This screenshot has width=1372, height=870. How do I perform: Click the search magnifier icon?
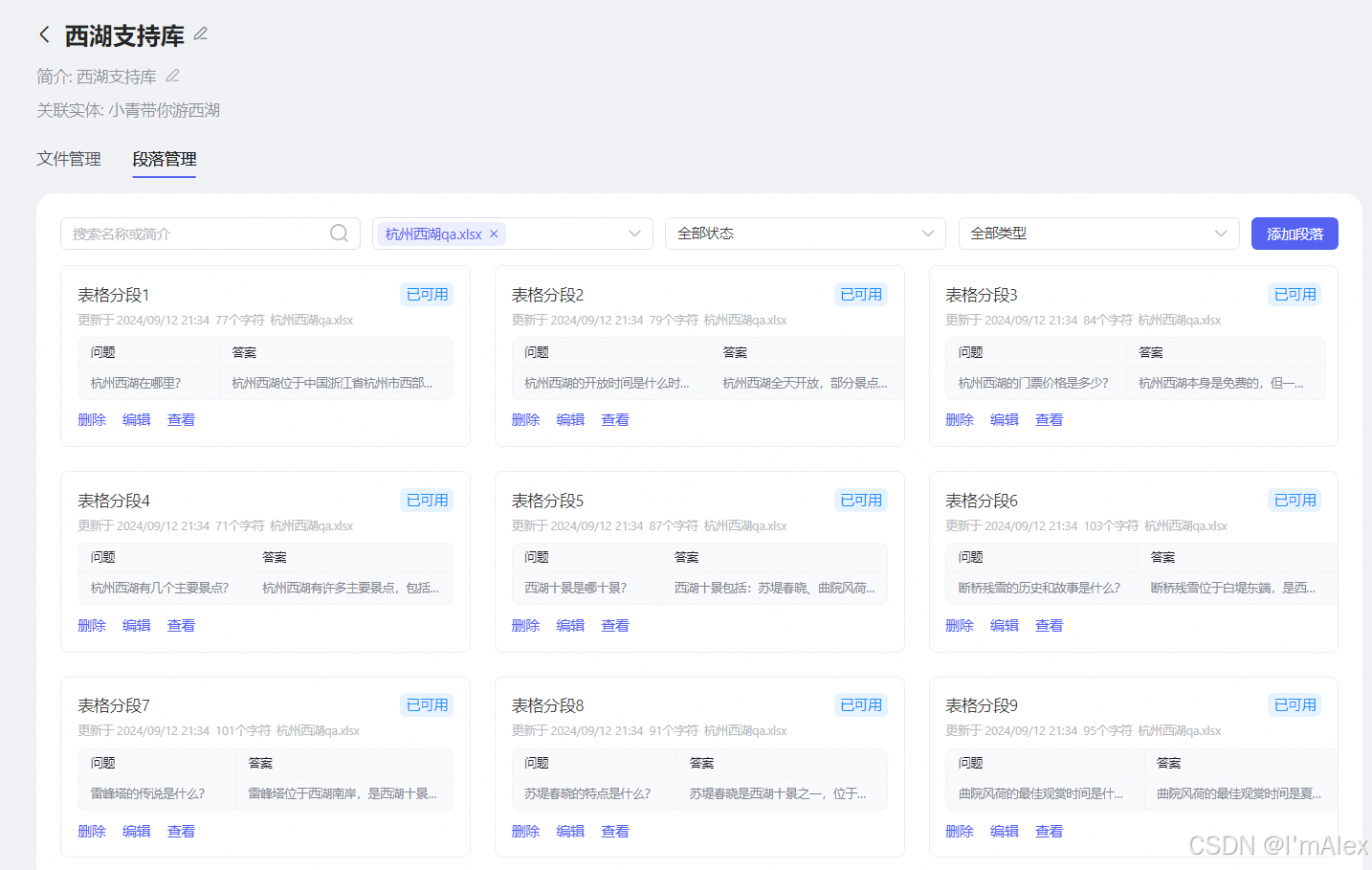click(339, 234)
